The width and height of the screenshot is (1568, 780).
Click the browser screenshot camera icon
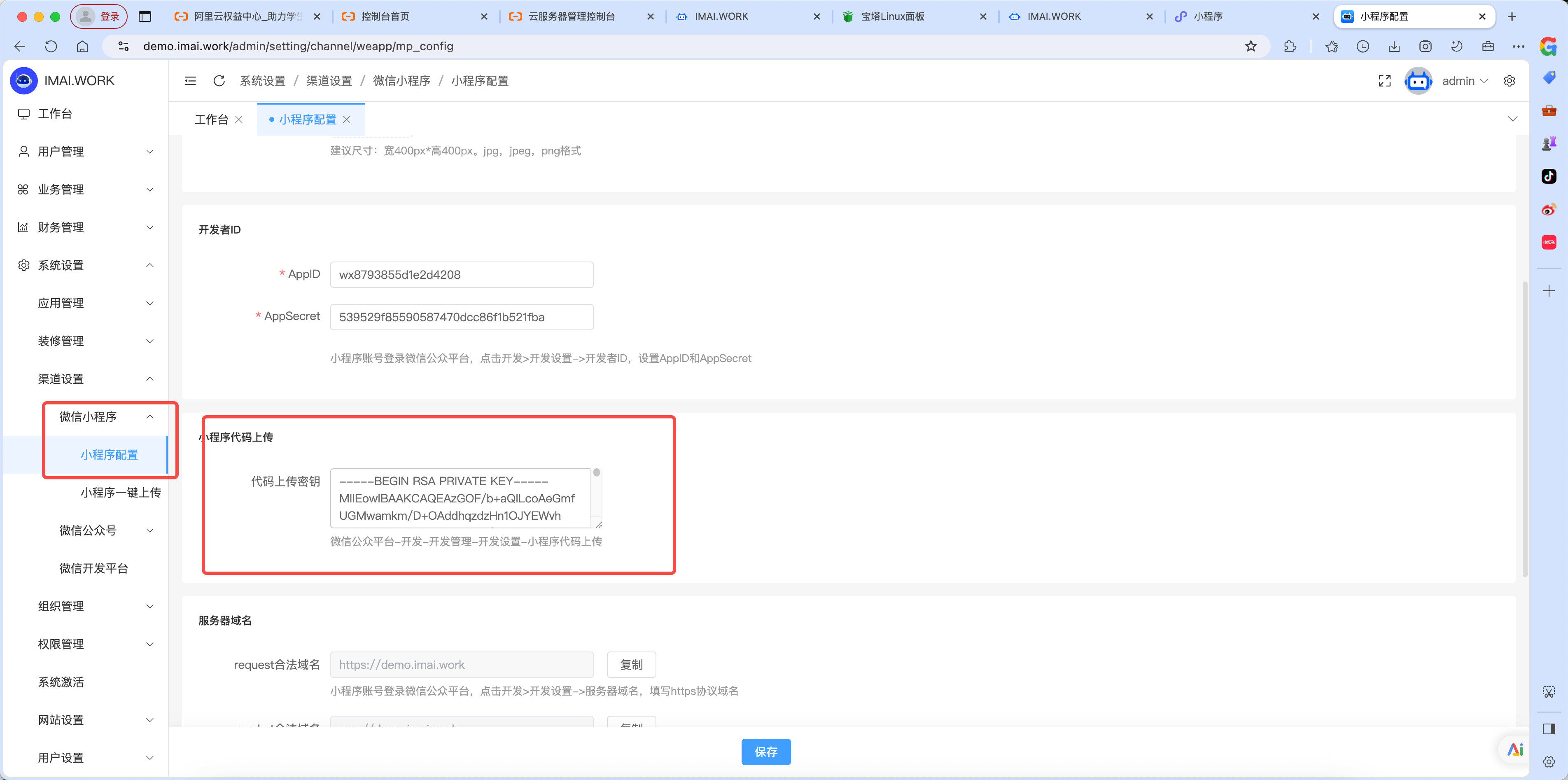tap(1426, 46)
